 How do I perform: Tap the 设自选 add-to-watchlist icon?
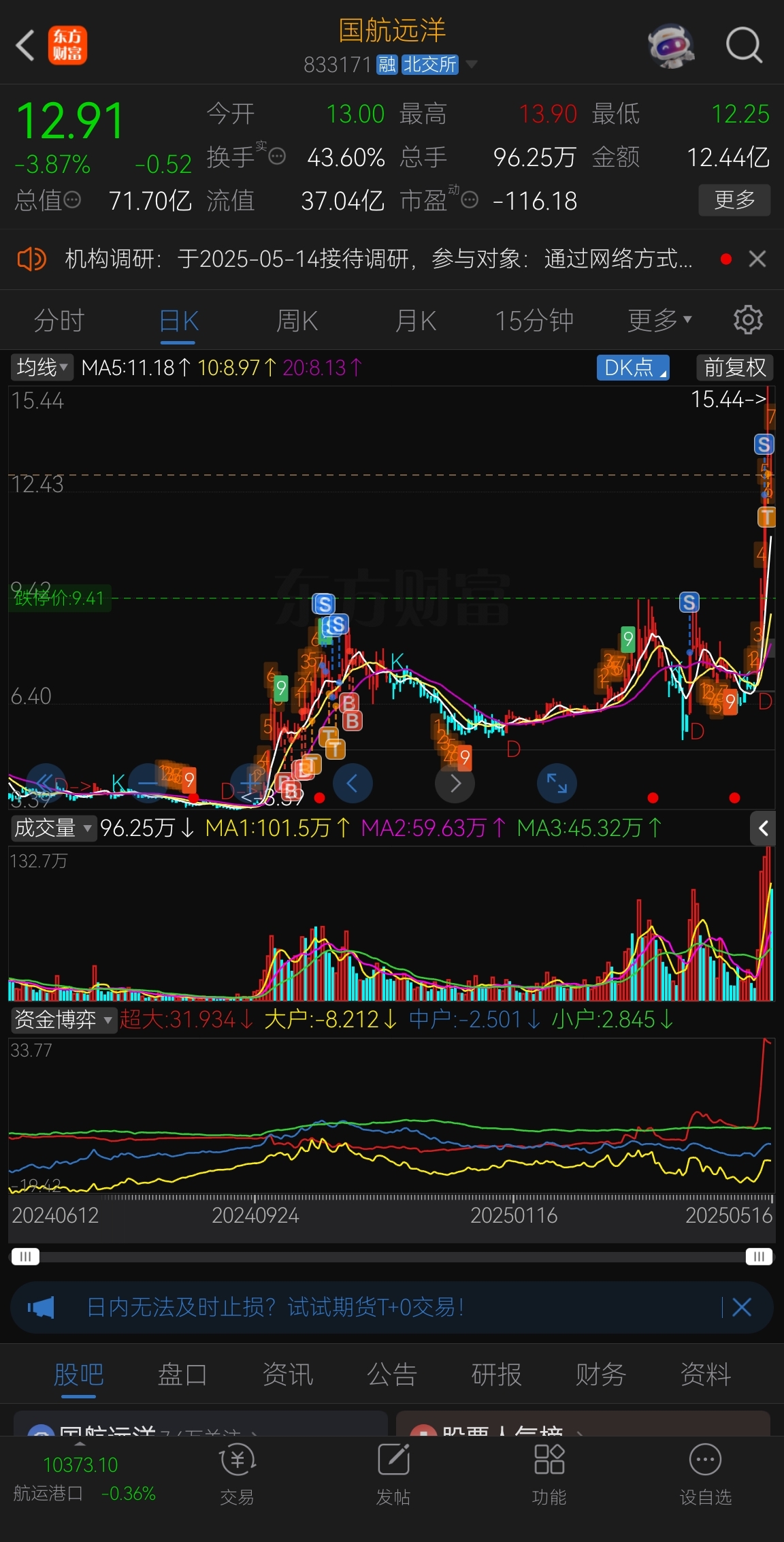(x=706, y=1475)
